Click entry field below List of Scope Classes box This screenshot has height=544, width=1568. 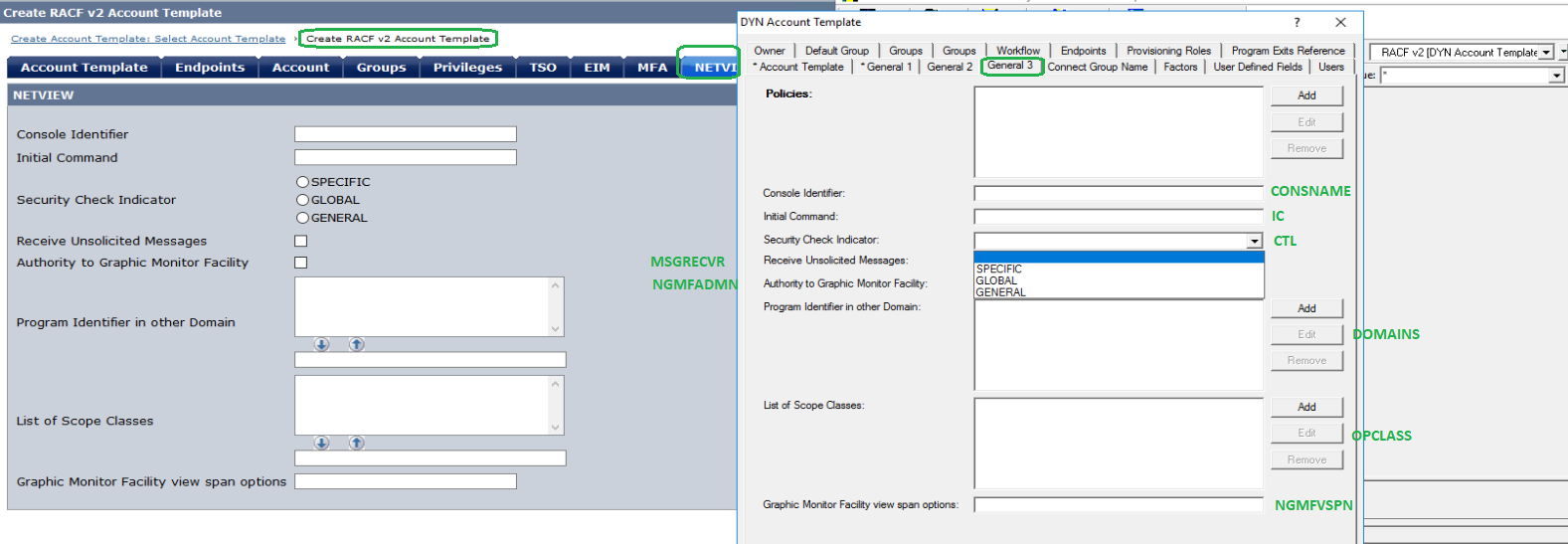click(431, 458)
